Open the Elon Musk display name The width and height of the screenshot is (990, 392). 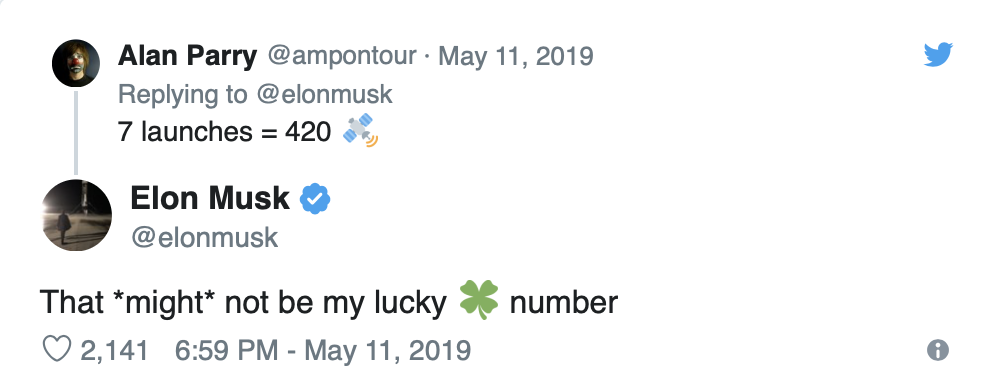pos(210,198)
